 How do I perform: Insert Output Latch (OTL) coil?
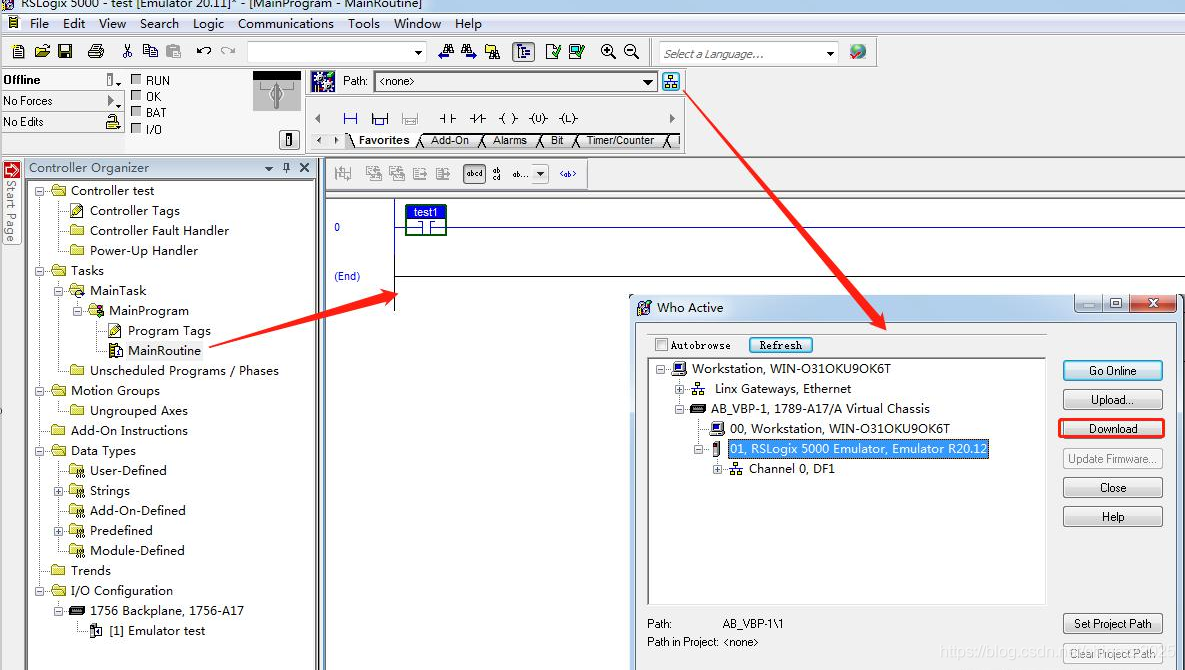(568, 119)
